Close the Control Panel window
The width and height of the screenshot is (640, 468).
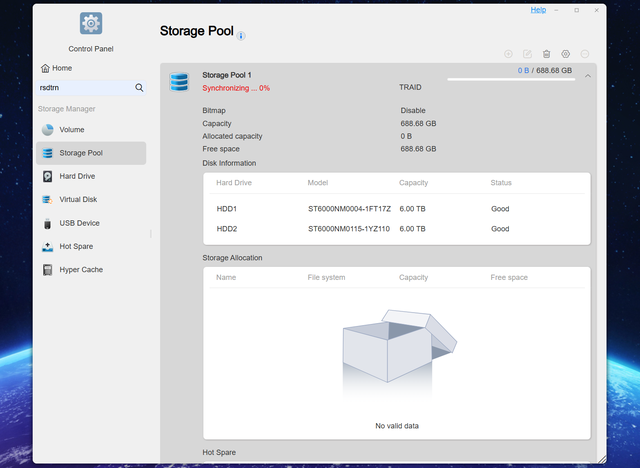point(596,10)
